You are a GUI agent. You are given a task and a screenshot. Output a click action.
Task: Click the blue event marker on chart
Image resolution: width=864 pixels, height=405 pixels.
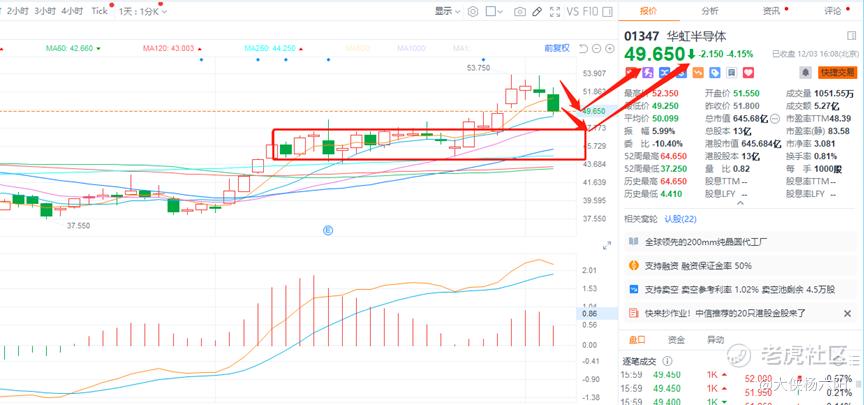click(x=328, y=230)
